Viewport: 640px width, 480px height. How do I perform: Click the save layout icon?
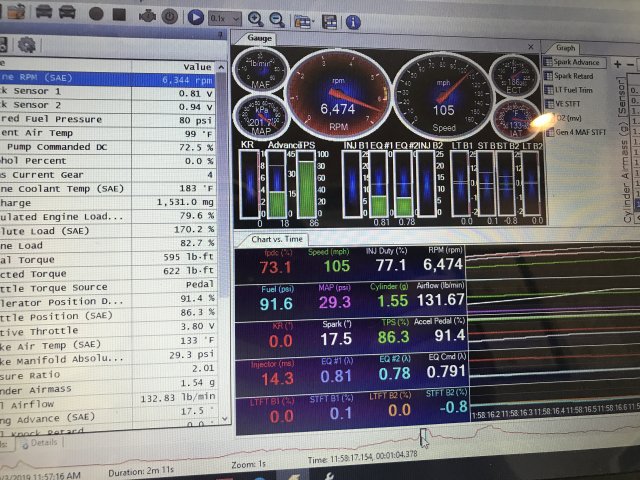(x=329, y=22)
